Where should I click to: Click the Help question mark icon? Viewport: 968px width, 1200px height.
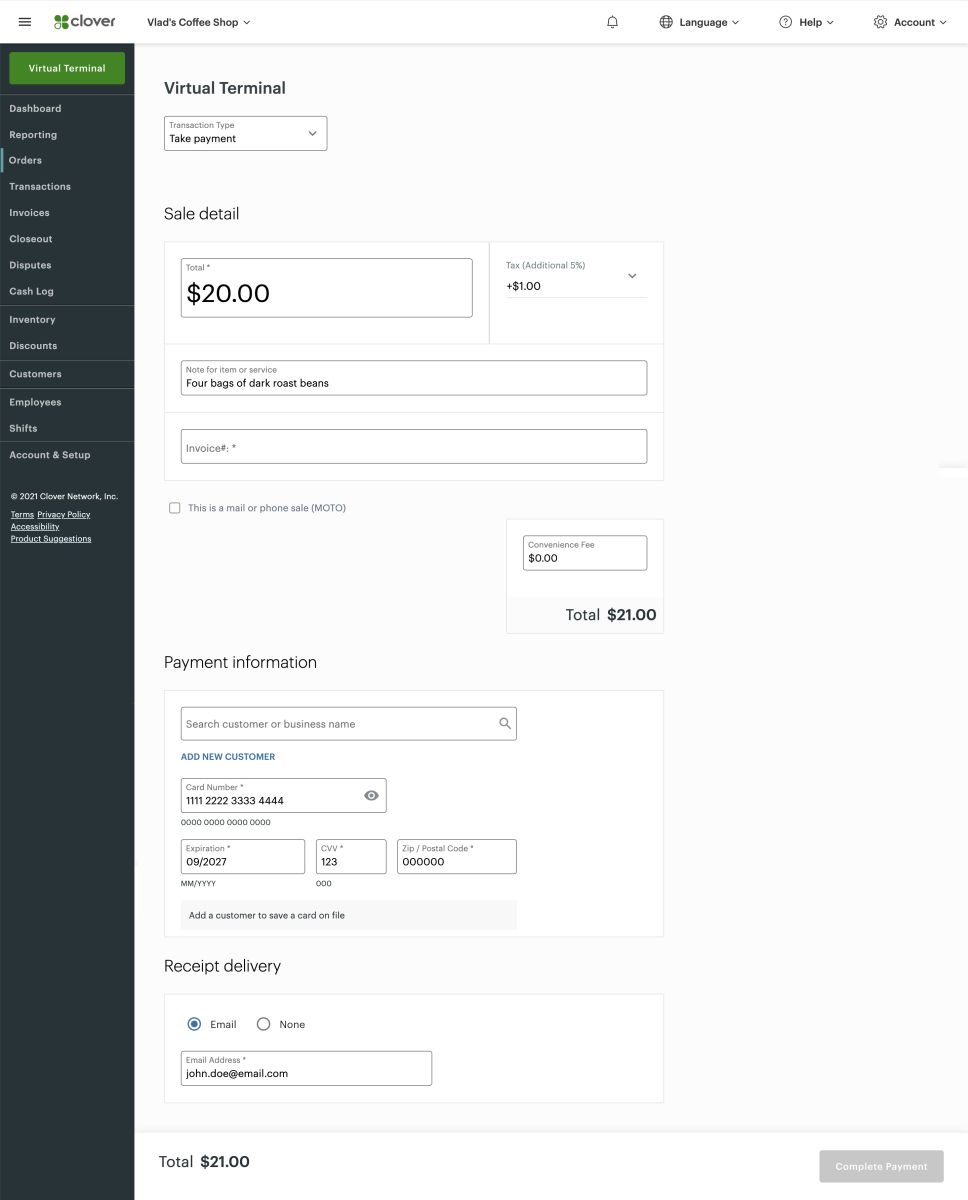pyautogui.click(x=786, y=22)
